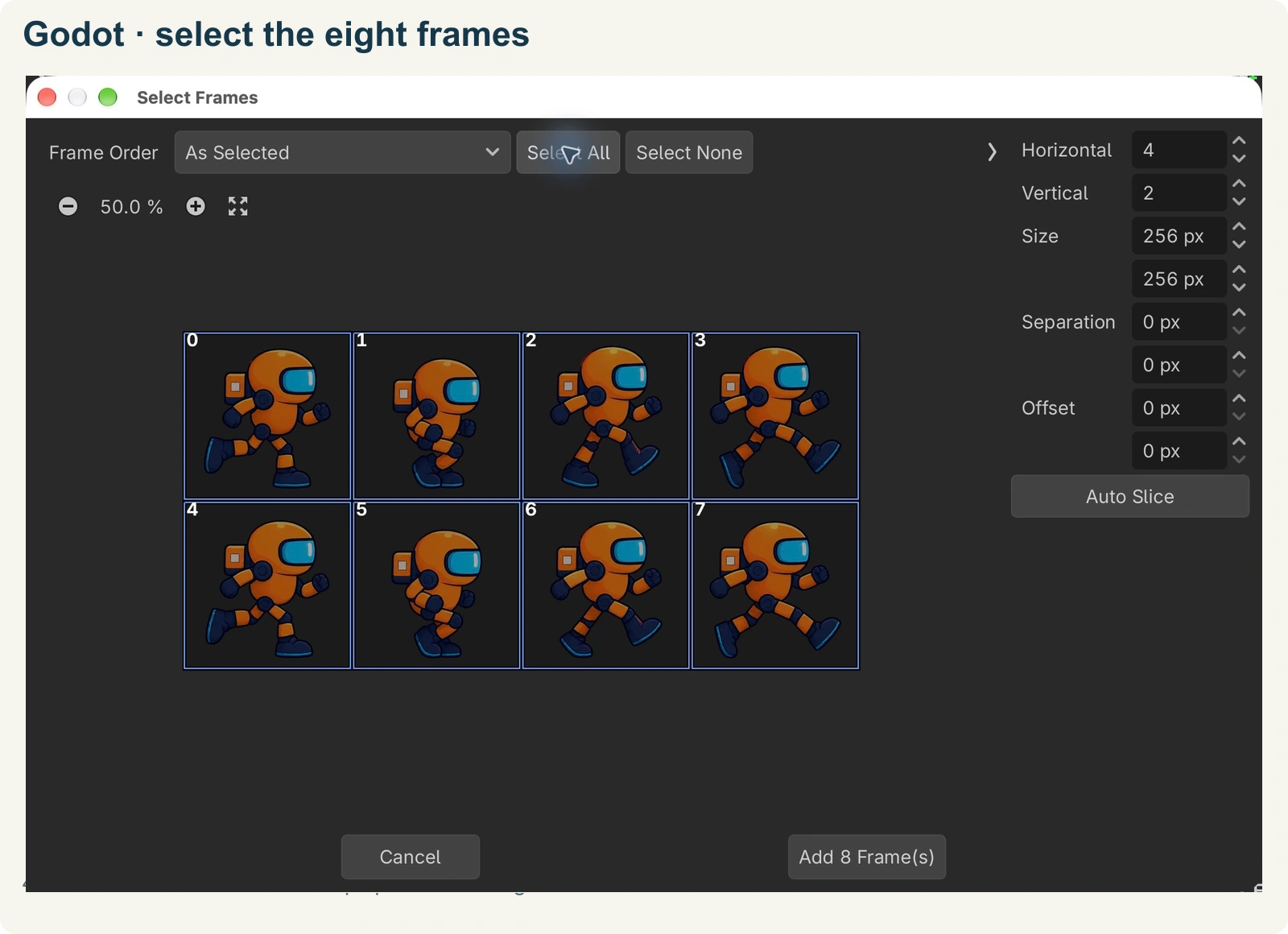Click the Select All button

568,152
